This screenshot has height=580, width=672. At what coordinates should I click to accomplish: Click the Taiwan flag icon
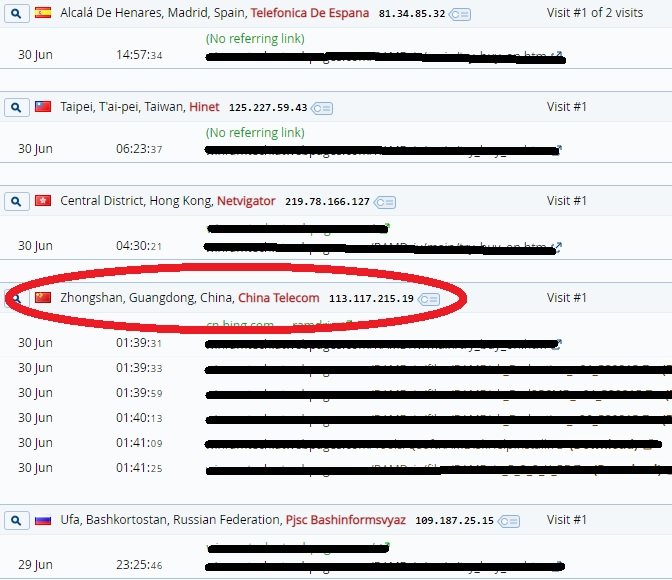pyautogui.click(x=43, y=107)
